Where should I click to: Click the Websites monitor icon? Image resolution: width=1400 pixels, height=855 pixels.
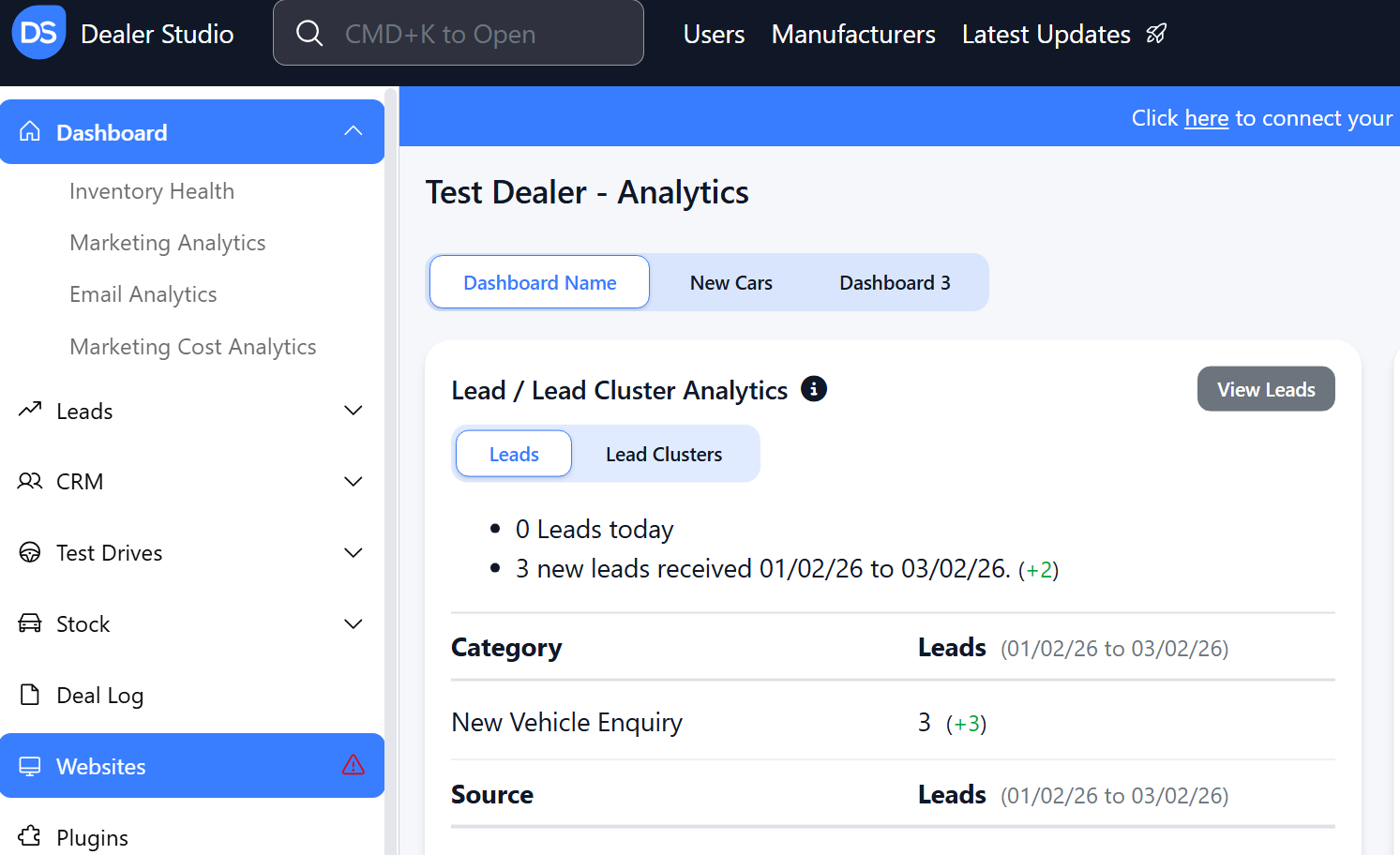[30, 766]
